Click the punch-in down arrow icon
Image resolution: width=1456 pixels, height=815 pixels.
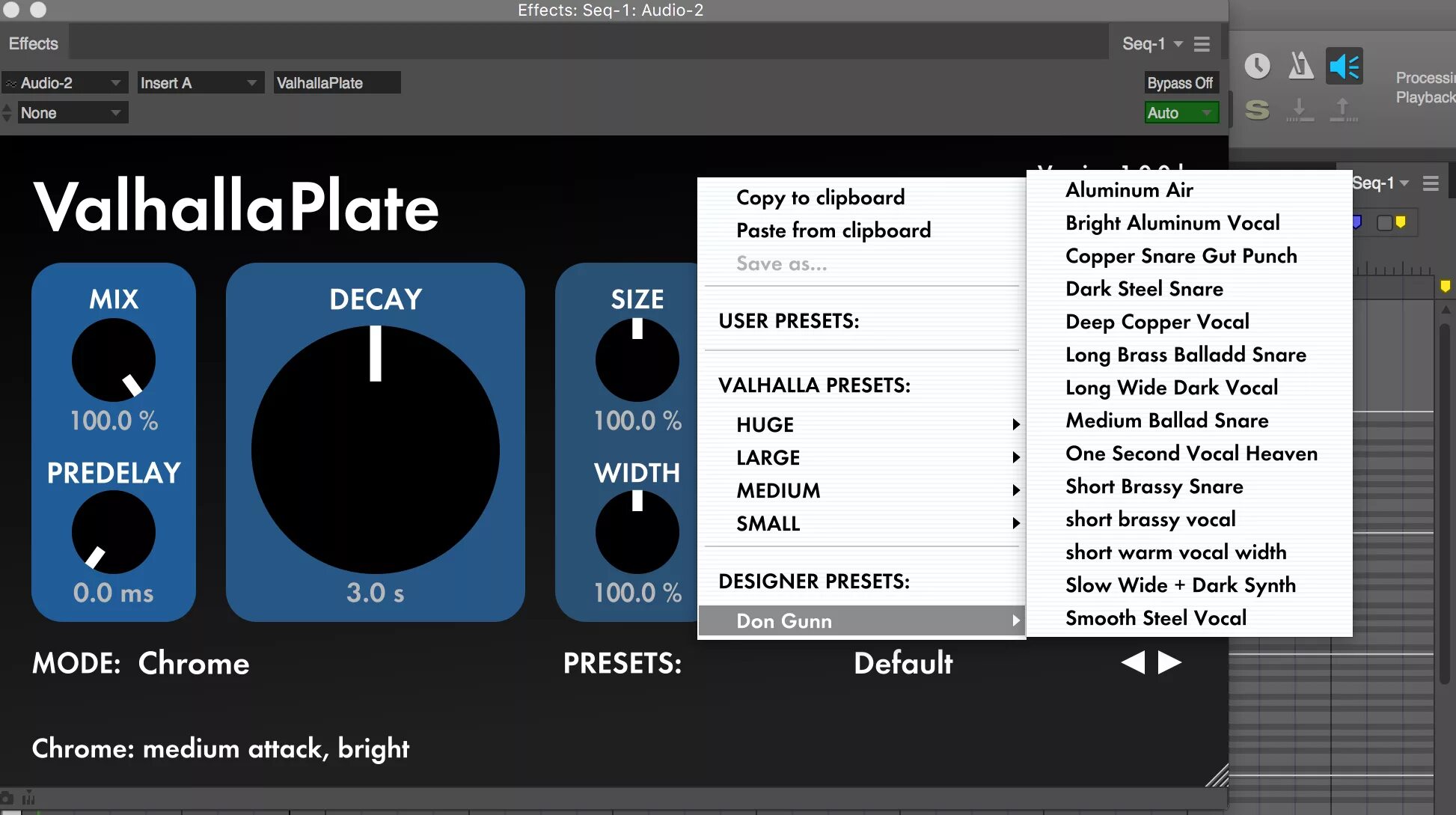pyautogui.click(x=1300, y=110)
